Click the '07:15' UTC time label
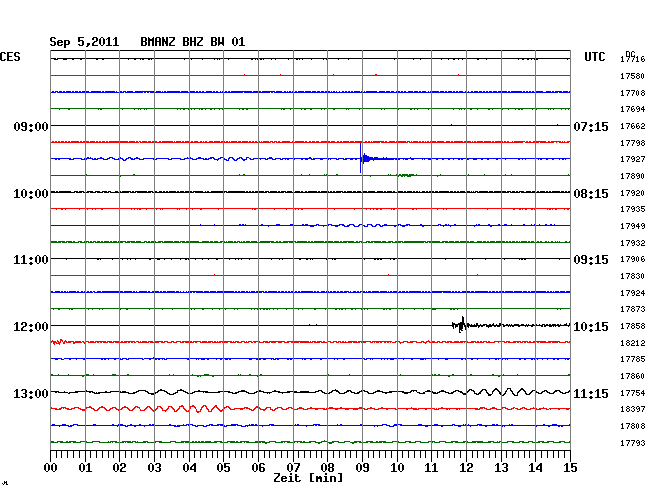Viewport: 650px width, 494px height. [591, 126]
